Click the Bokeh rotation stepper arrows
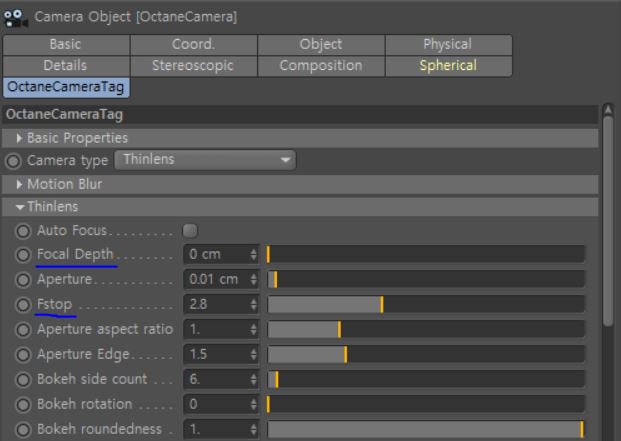The width and height of the screenshot is (621, 441). coord(254,404)
